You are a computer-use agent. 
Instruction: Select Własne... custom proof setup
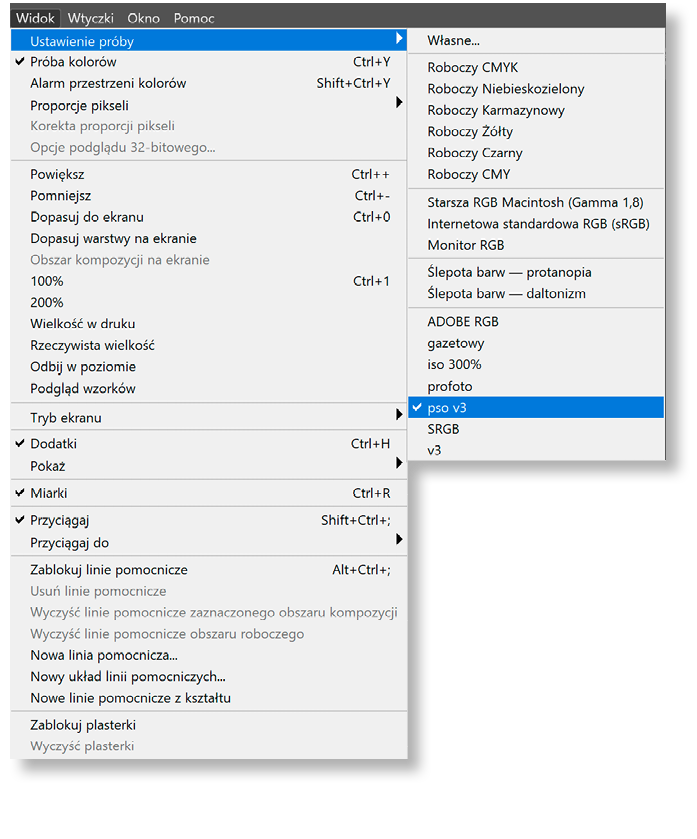(454, 41)
